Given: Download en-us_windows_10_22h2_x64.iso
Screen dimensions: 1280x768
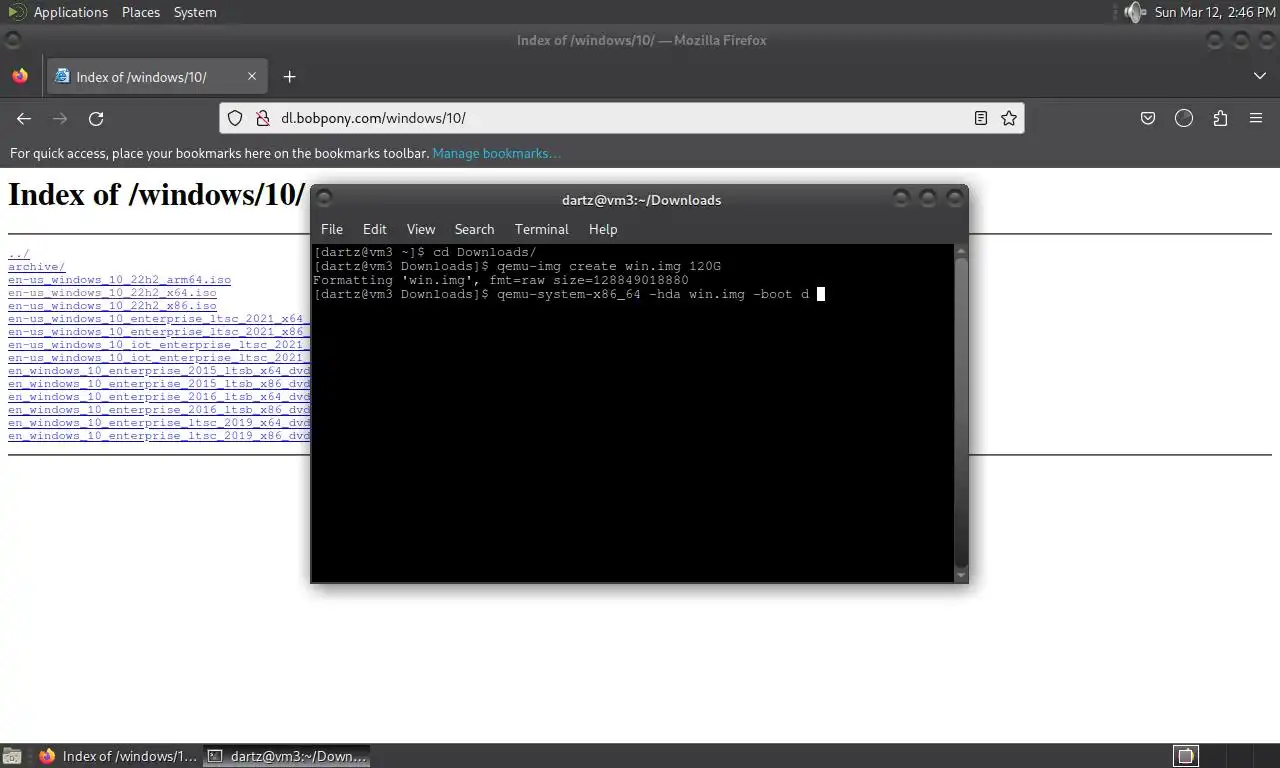Looking at the screenshot, I should point(112,293).
